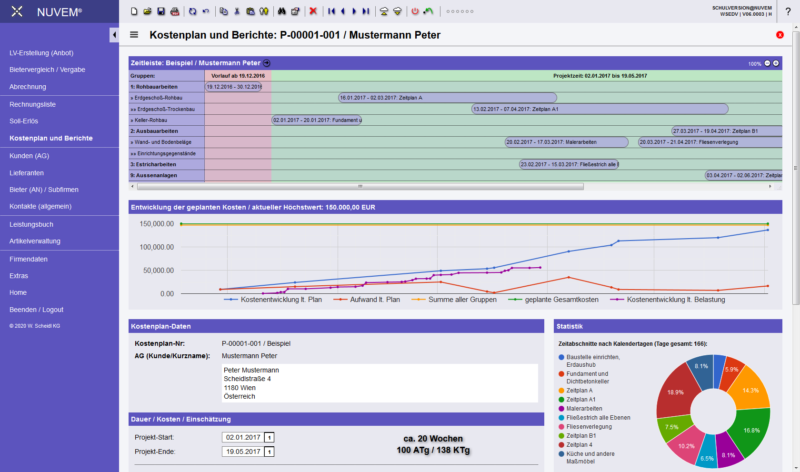Open help with the question mark
The width and height of the screenshot is (800, 472).
click(x=788, y=12)
